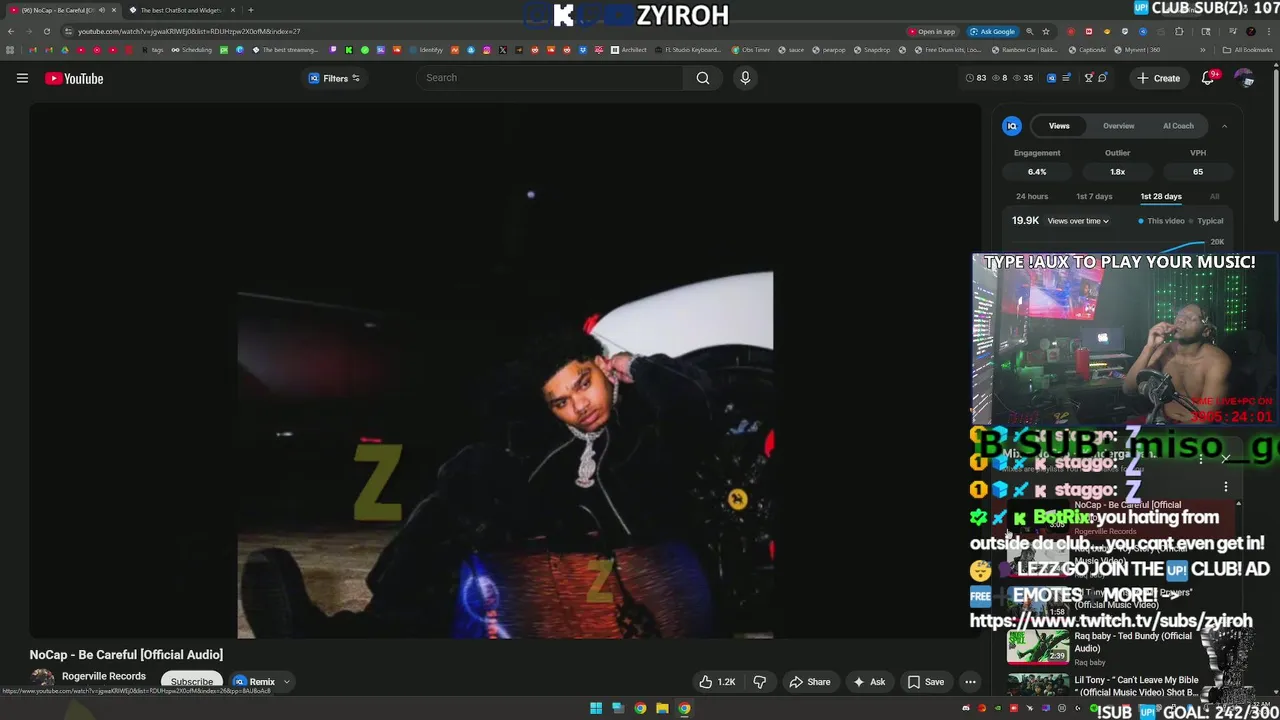Switch to The best ChatBot and Widgets tab
The image size is (1280, 720).
click(x=181, y=10)
